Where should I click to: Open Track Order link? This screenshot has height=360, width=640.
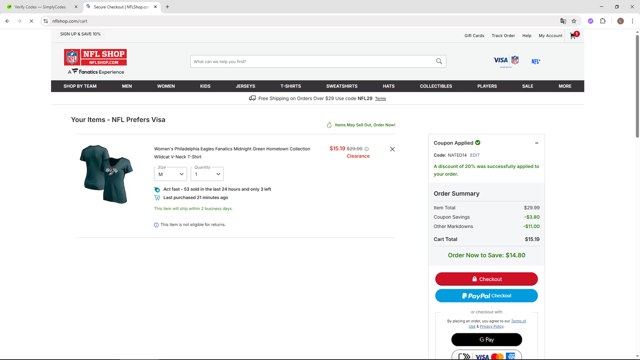pos(503,36)
